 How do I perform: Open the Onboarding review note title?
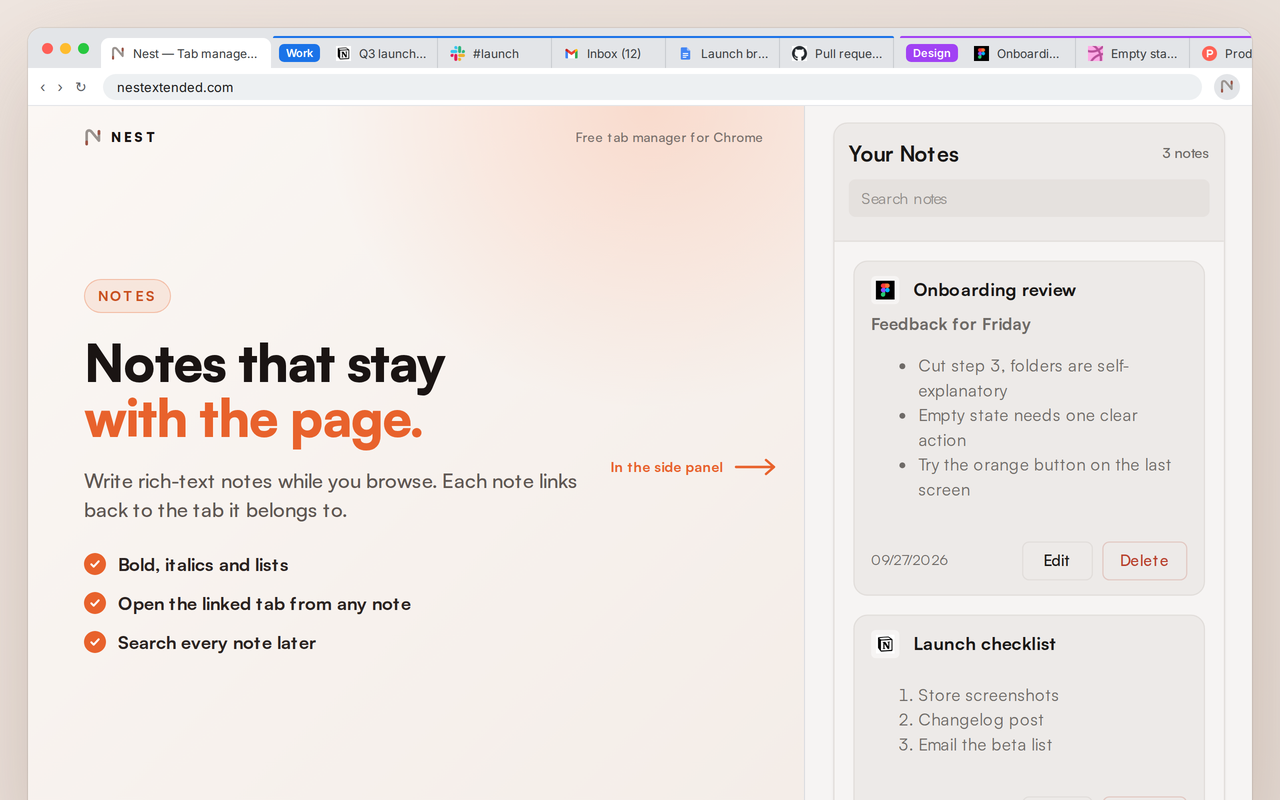click(x=994, y=290)
